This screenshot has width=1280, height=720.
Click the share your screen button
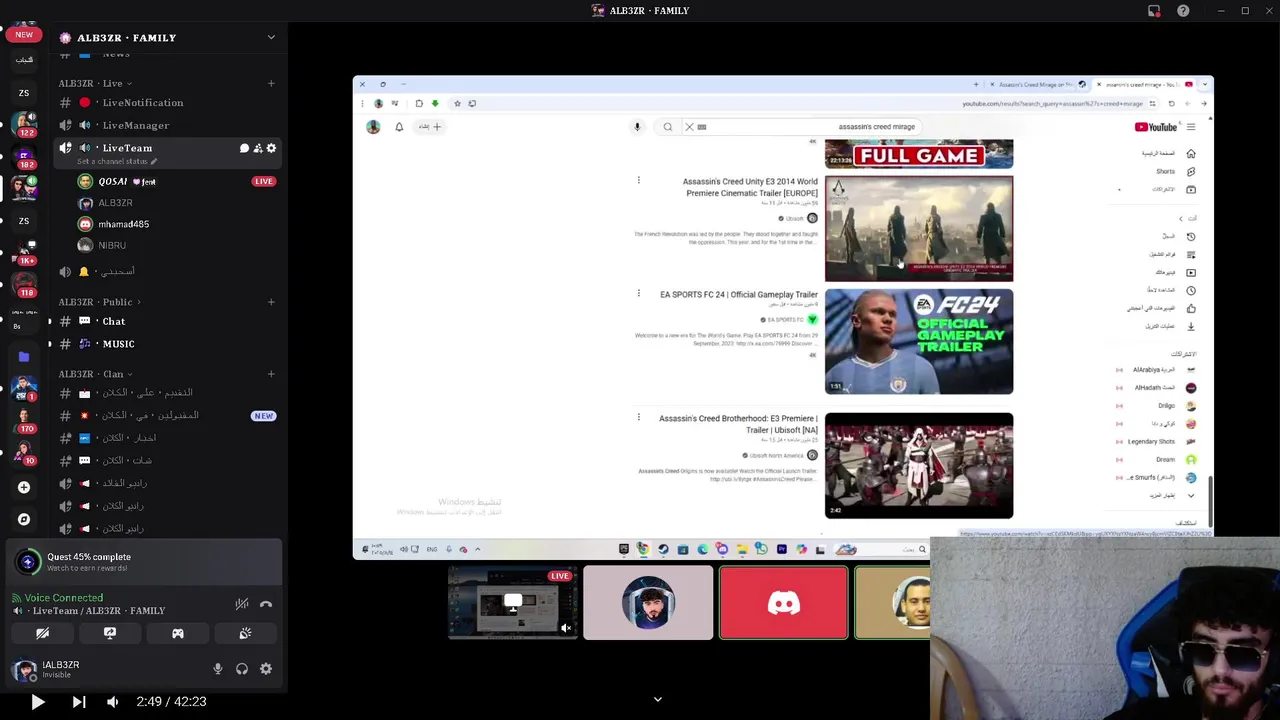click(110, 633)
